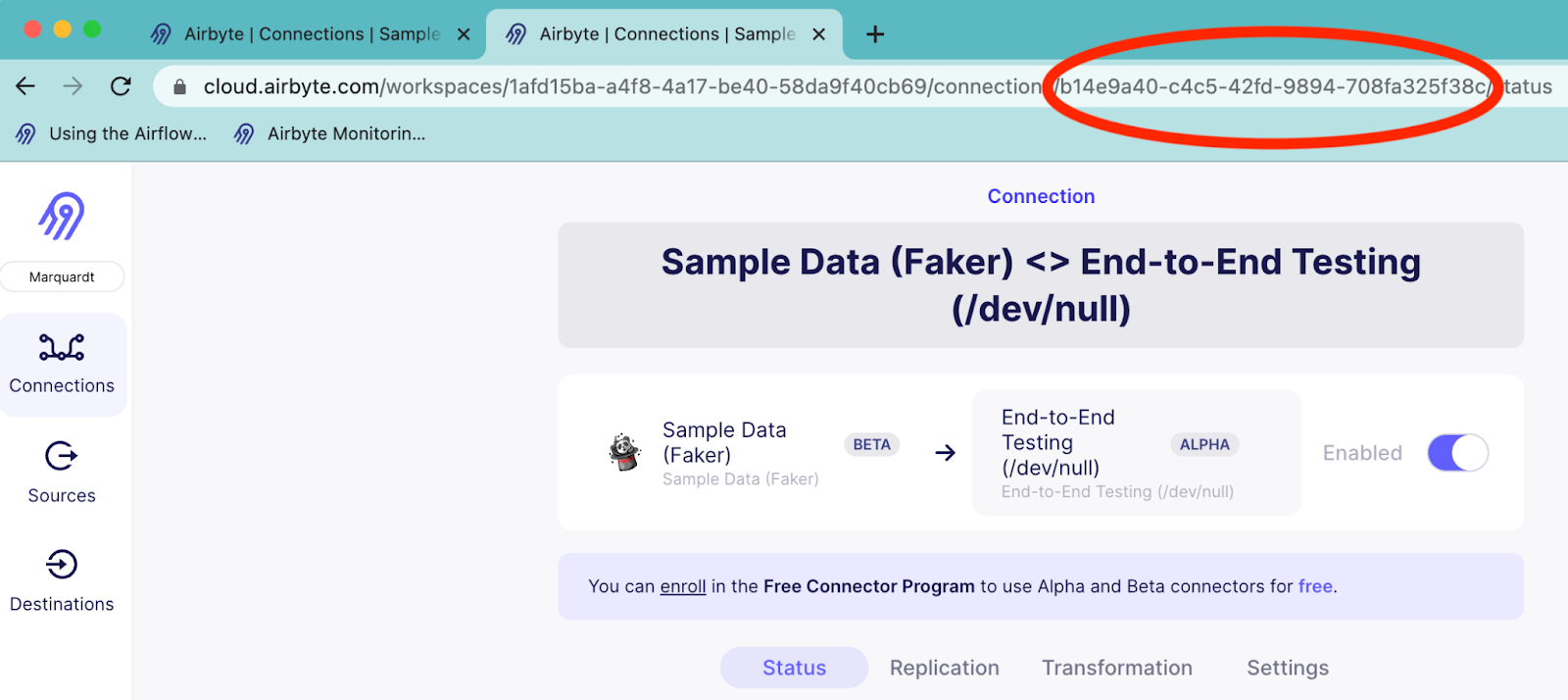Click the Connection breadcrumb link
The image size is (1568, 700).
[x=1041, y=196]
